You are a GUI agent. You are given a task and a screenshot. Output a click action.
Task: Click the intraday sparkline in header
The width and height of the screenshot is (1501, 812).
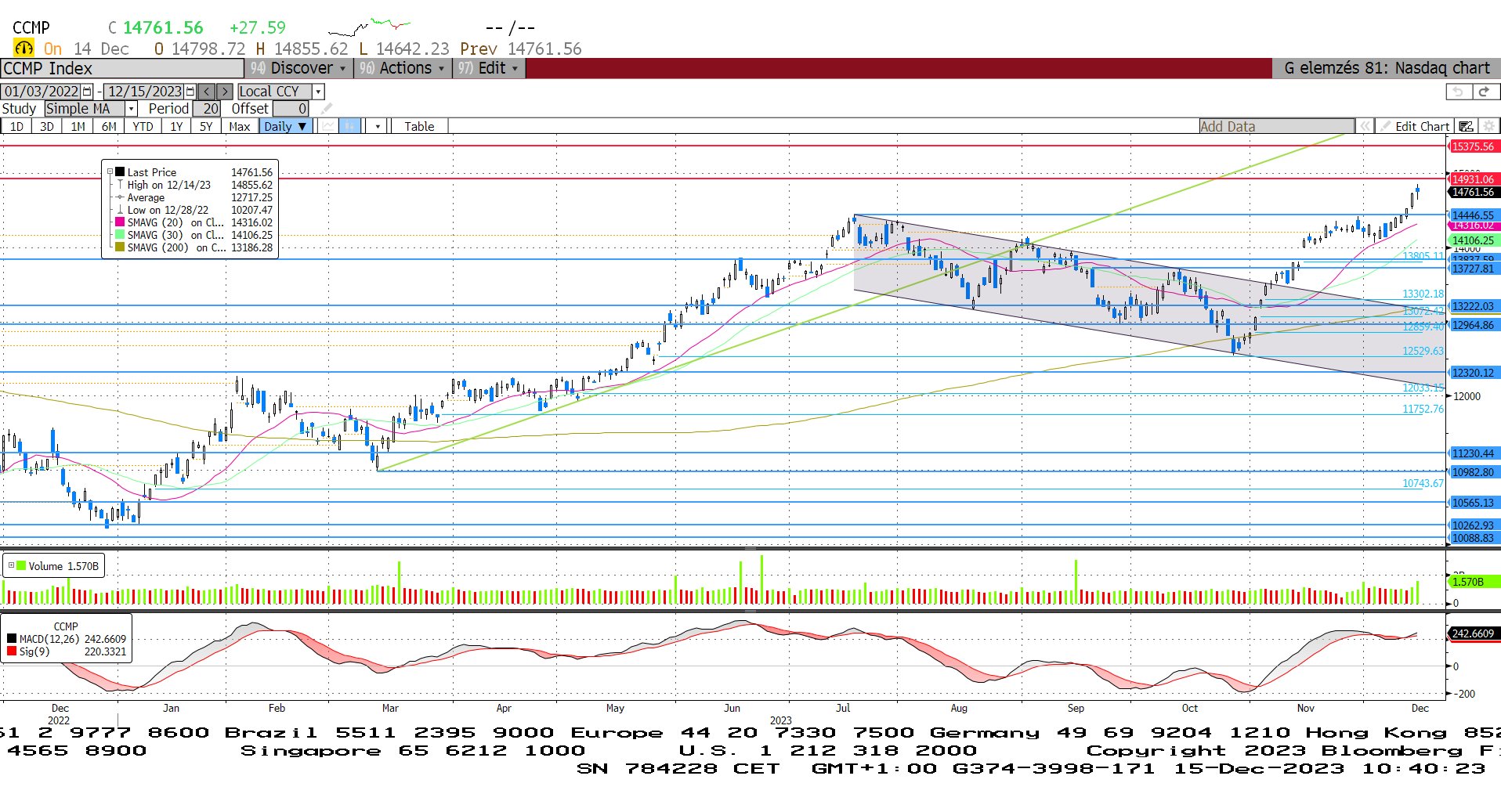(x=369, y=27)
